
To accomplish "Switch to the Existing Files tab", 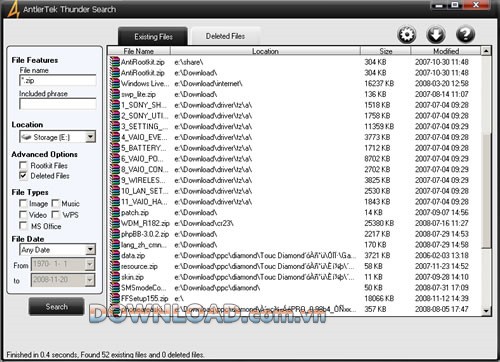I will coord(153,36).
